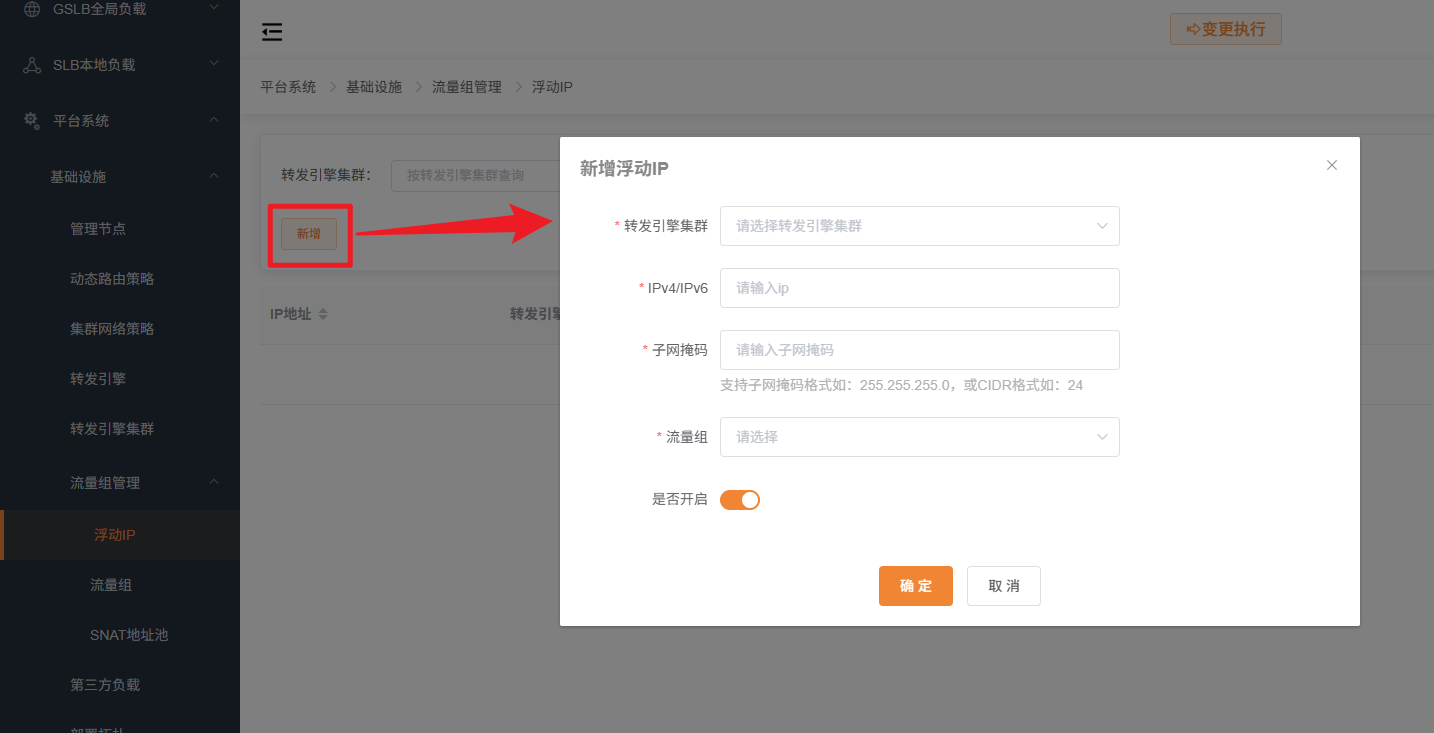Click the GSLB globe icon in sidebar

point(32,9)
